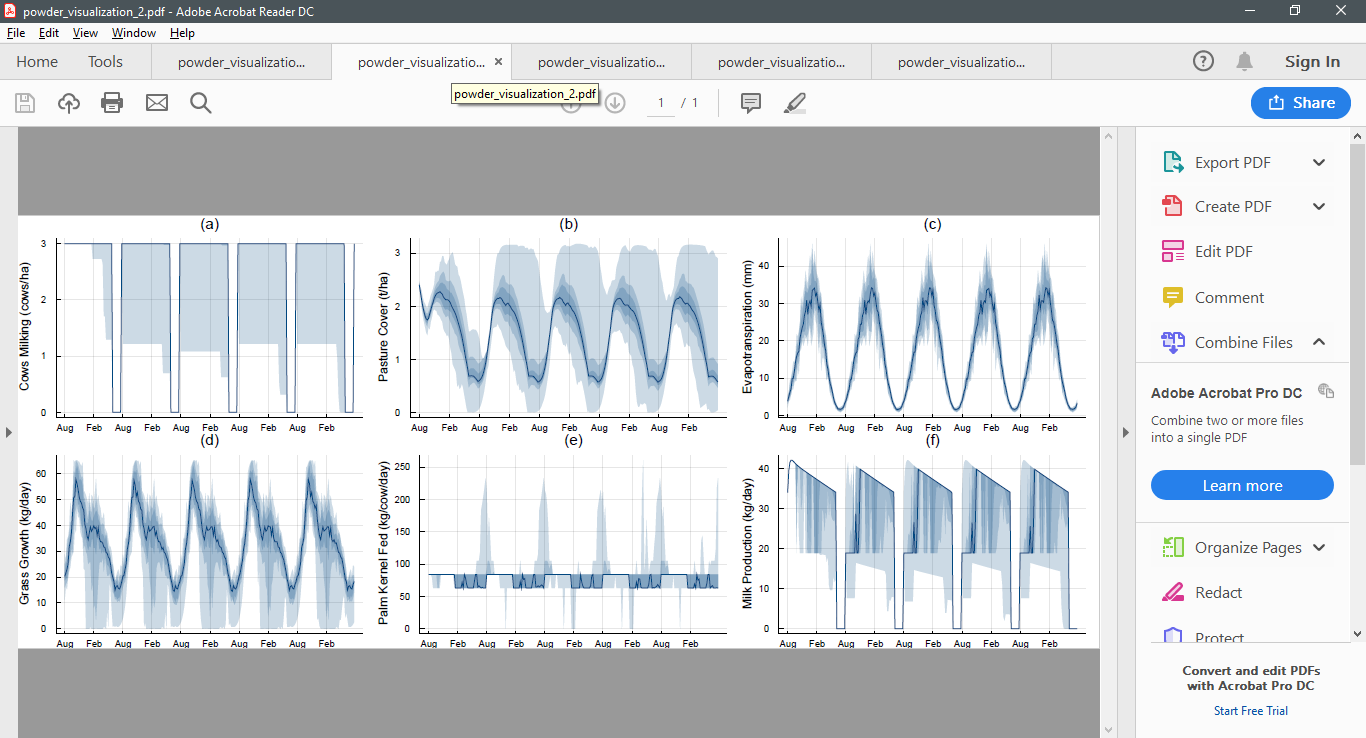The width and height of the screenshot is (1366, 738).
Task: Switch to the Home tab
Action: 37,62
